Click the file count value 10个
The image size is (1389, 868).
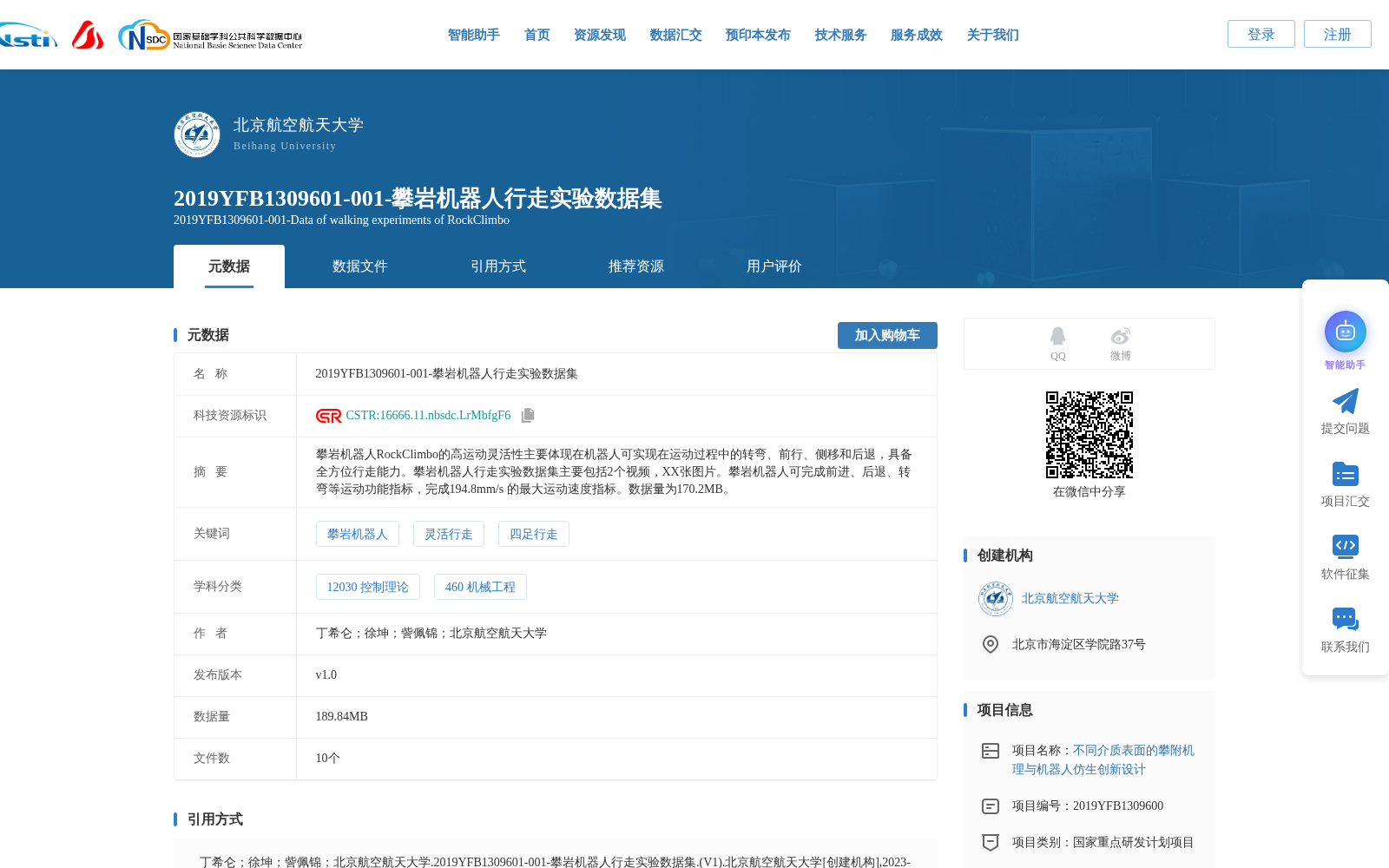coord(328,759)
